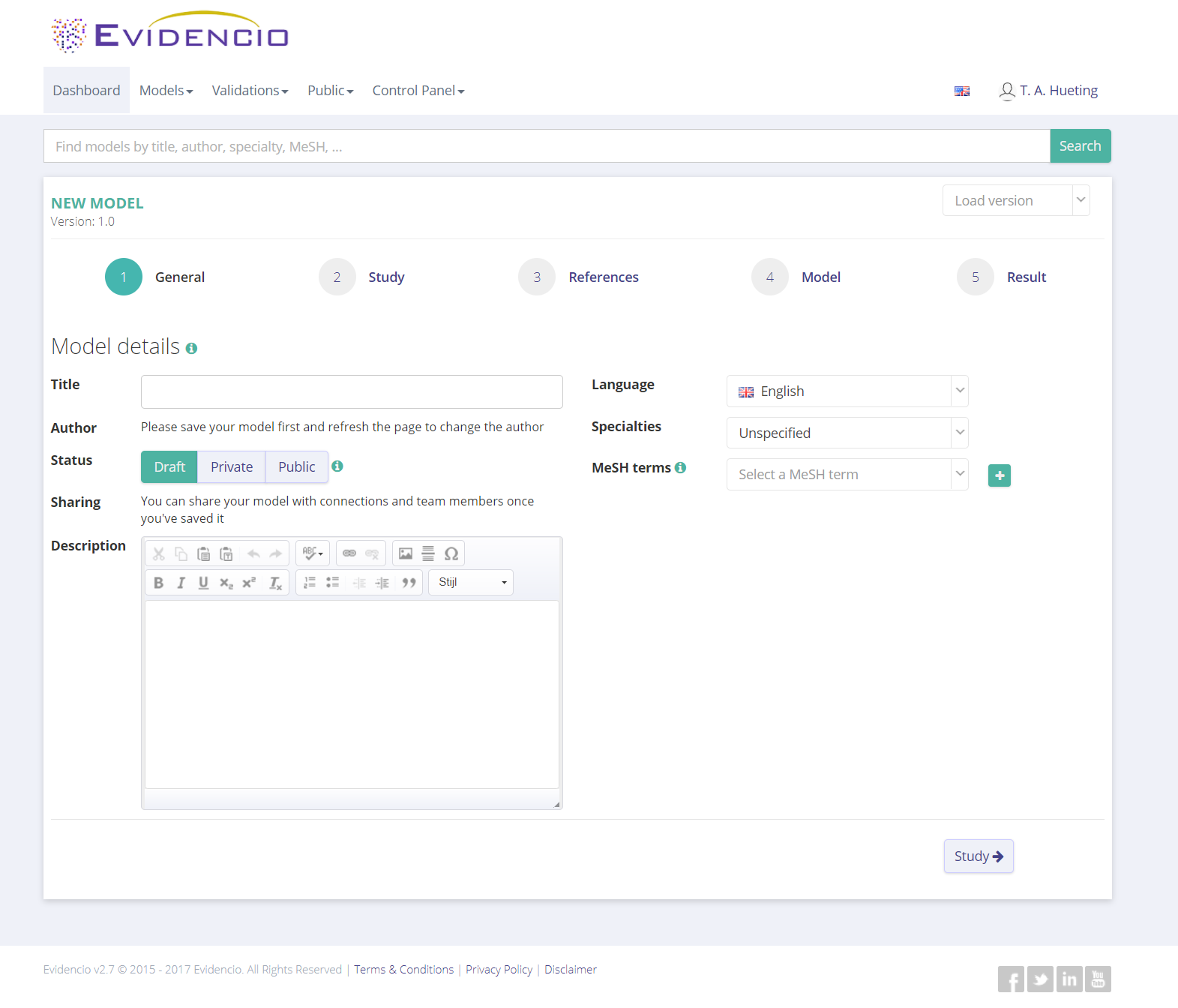Open the Language dropdown
This screenshot has width=1178, height=1008.
point(847,391)
